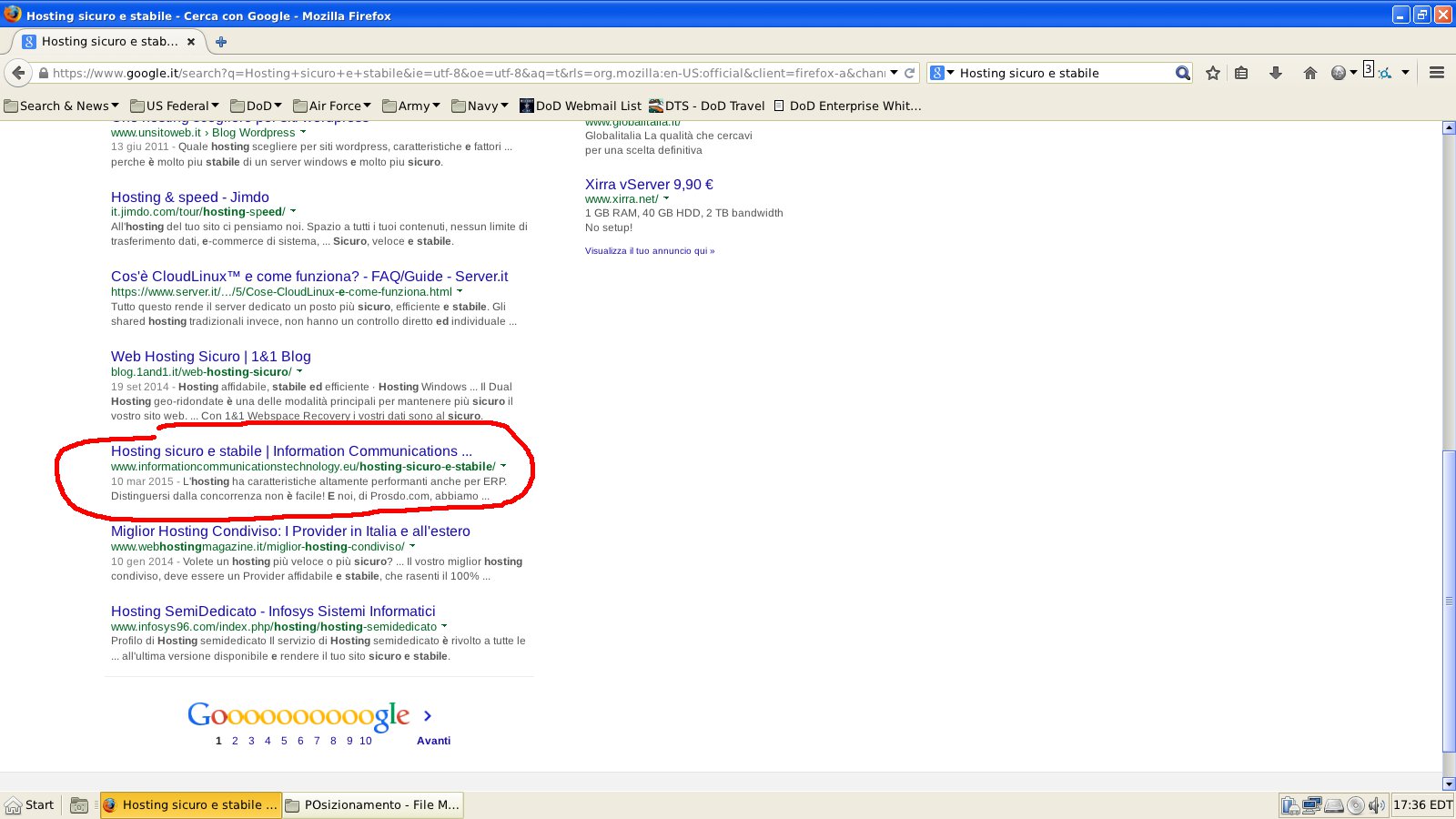Reload the page with the refresh icon
Image resolution: width=1456 pixels, height=819 pixels.
pos(909,73)
